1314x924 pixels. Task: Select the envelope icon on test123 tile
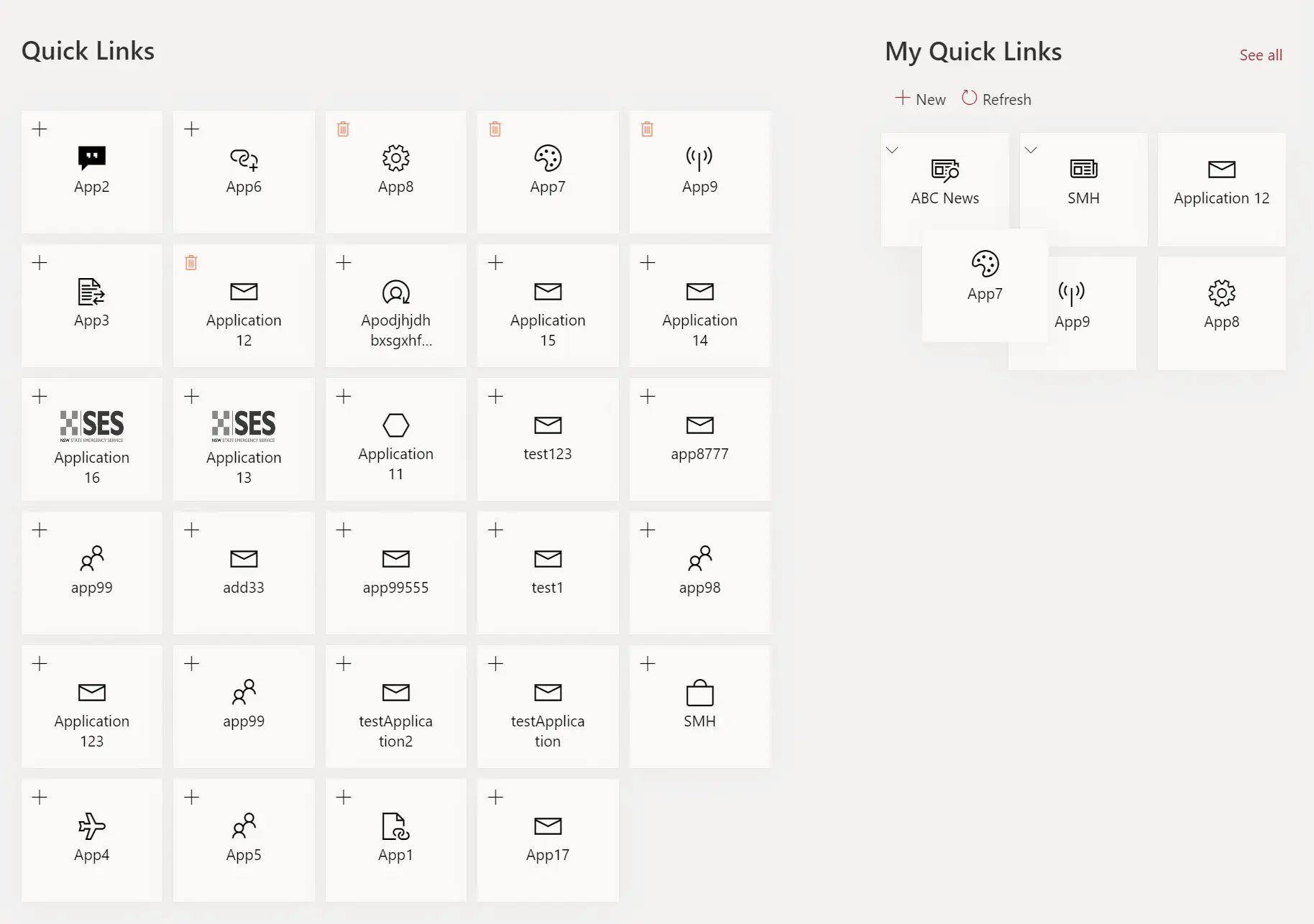[x=548, y=425]
